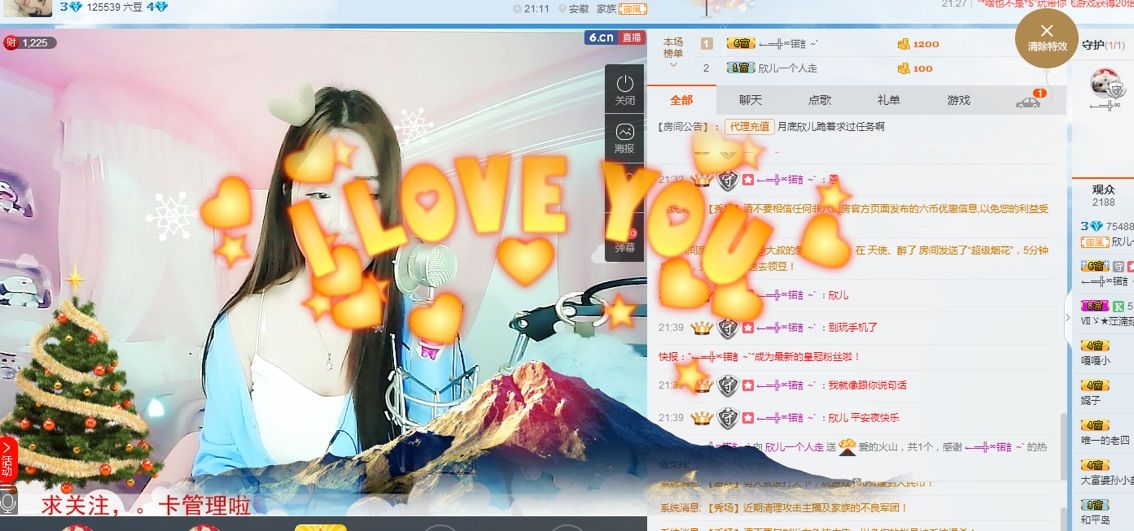Select the 守护(1/1) heading
This screenshot has width=1134, height=531.
pyautogui.click(x=1104, y=45)
